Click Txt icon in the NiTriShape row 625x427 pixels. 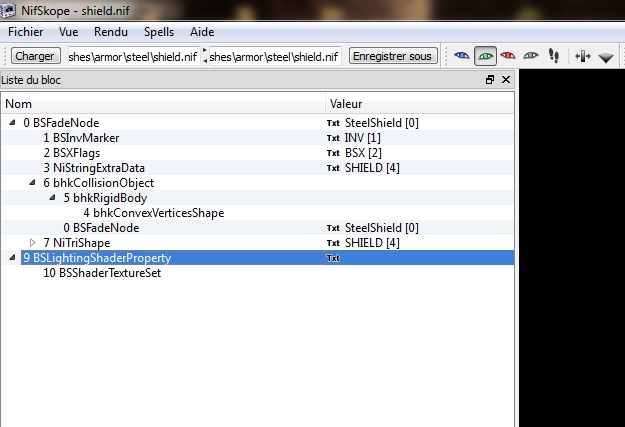[x=333, y=243]
